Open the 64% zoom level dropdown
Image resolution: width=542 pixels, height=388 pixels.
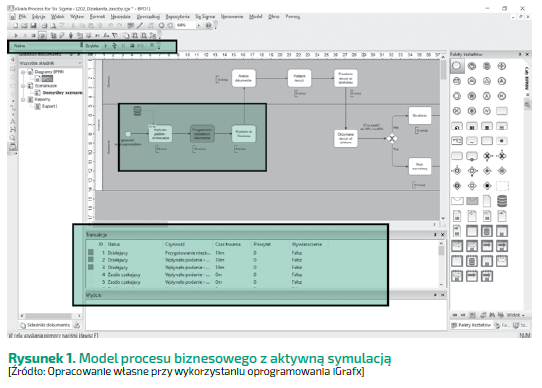(x=198, y=25)
